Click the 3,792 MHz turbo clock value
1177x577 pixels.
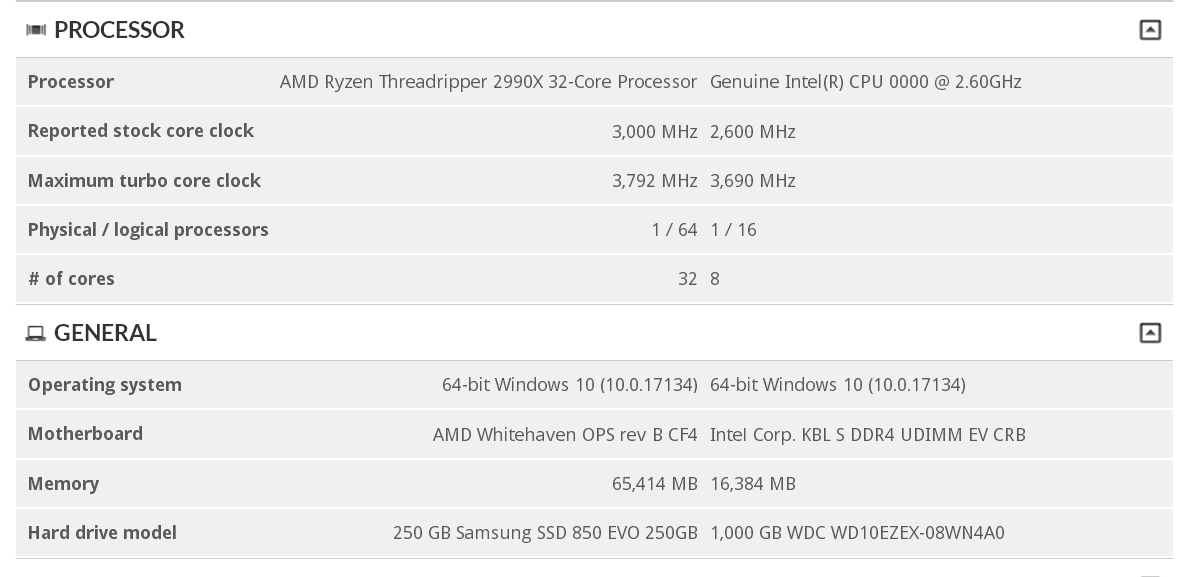[x=655, y=181]
